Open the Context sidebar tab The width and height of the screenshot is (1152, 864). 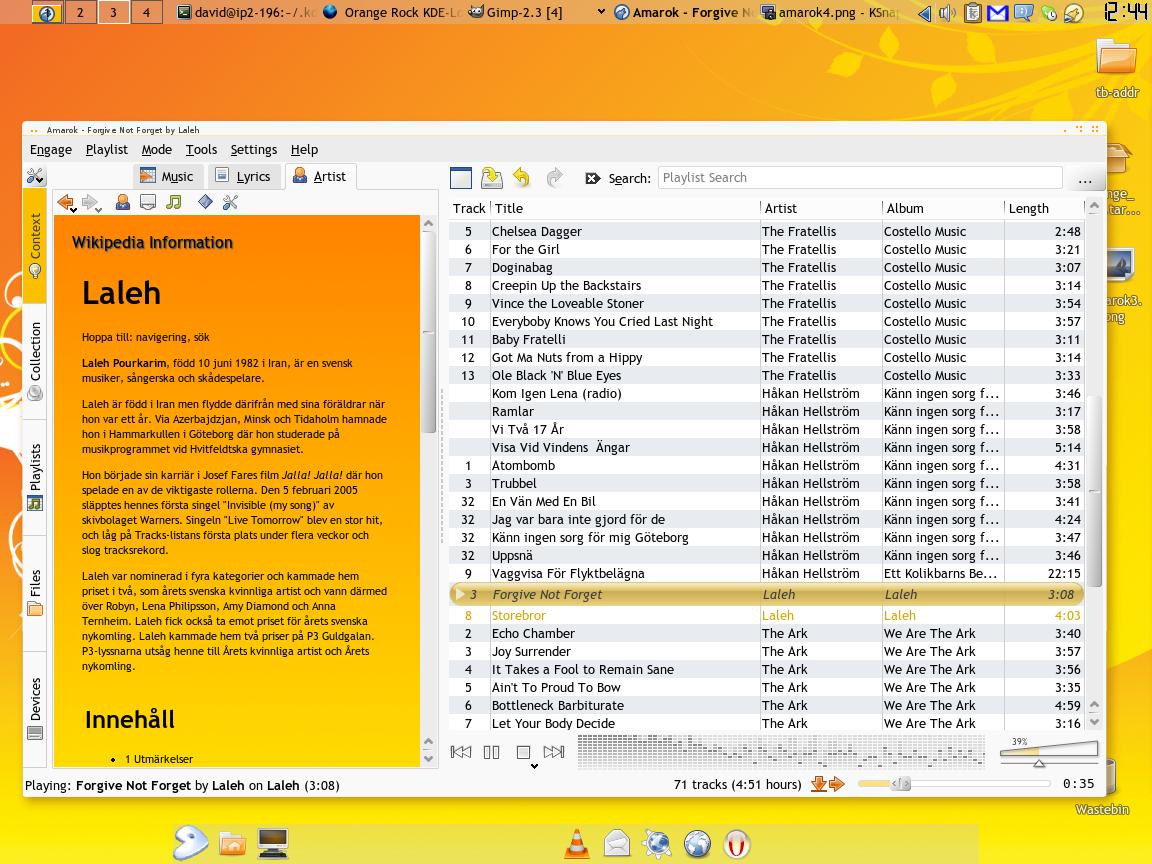coord(35,246)
